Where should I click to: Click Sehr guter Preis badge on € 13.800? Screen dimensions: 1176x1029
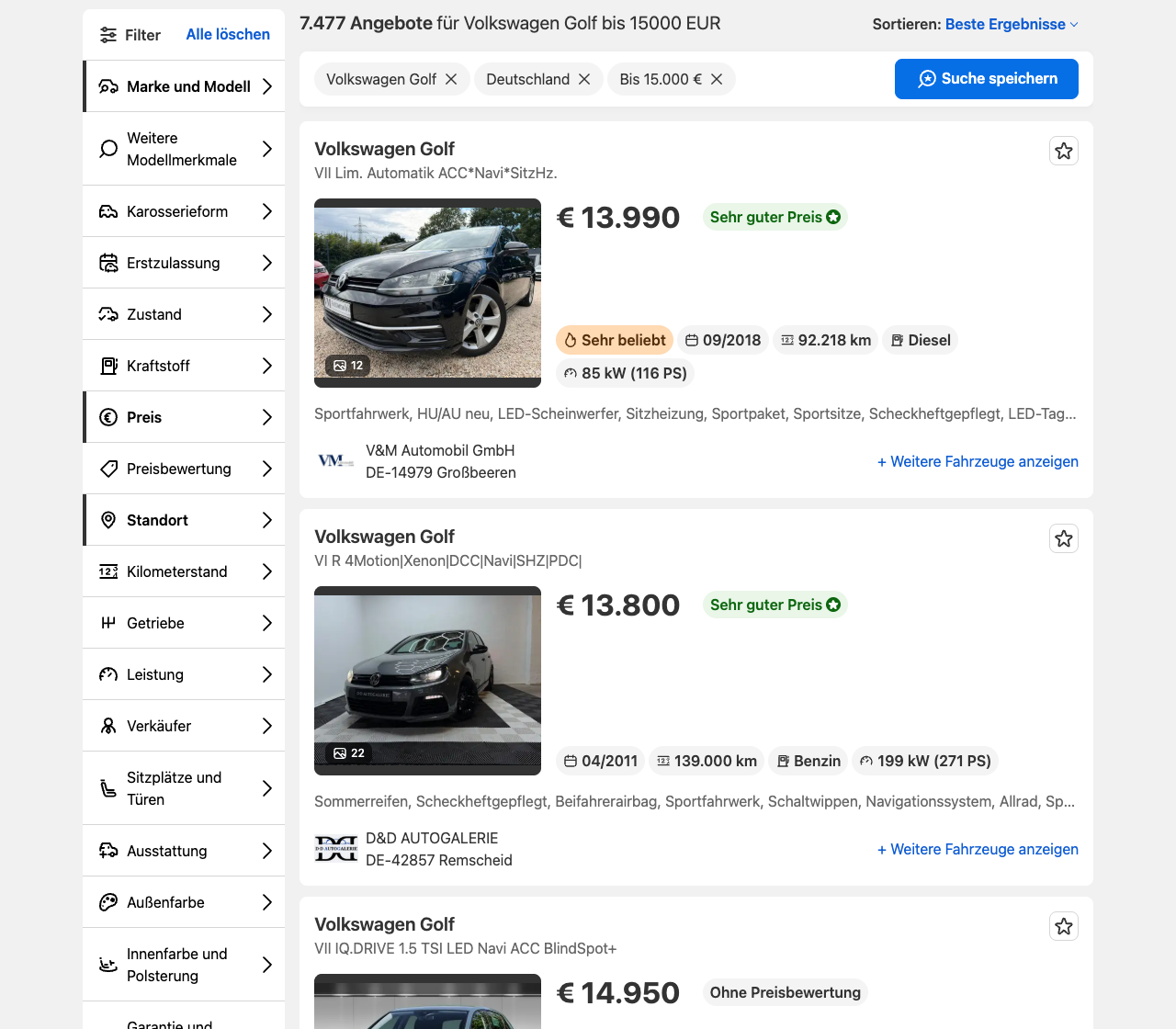coord(775,605)
